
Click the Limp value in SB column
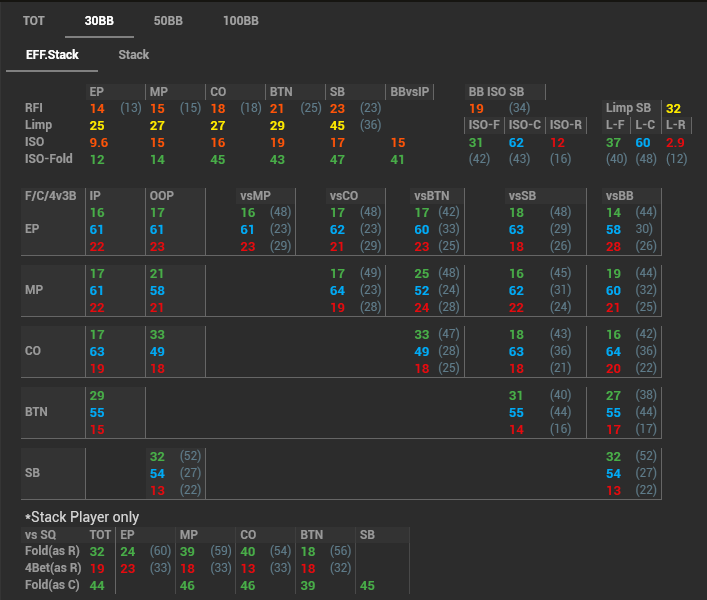tap(337, 125)
